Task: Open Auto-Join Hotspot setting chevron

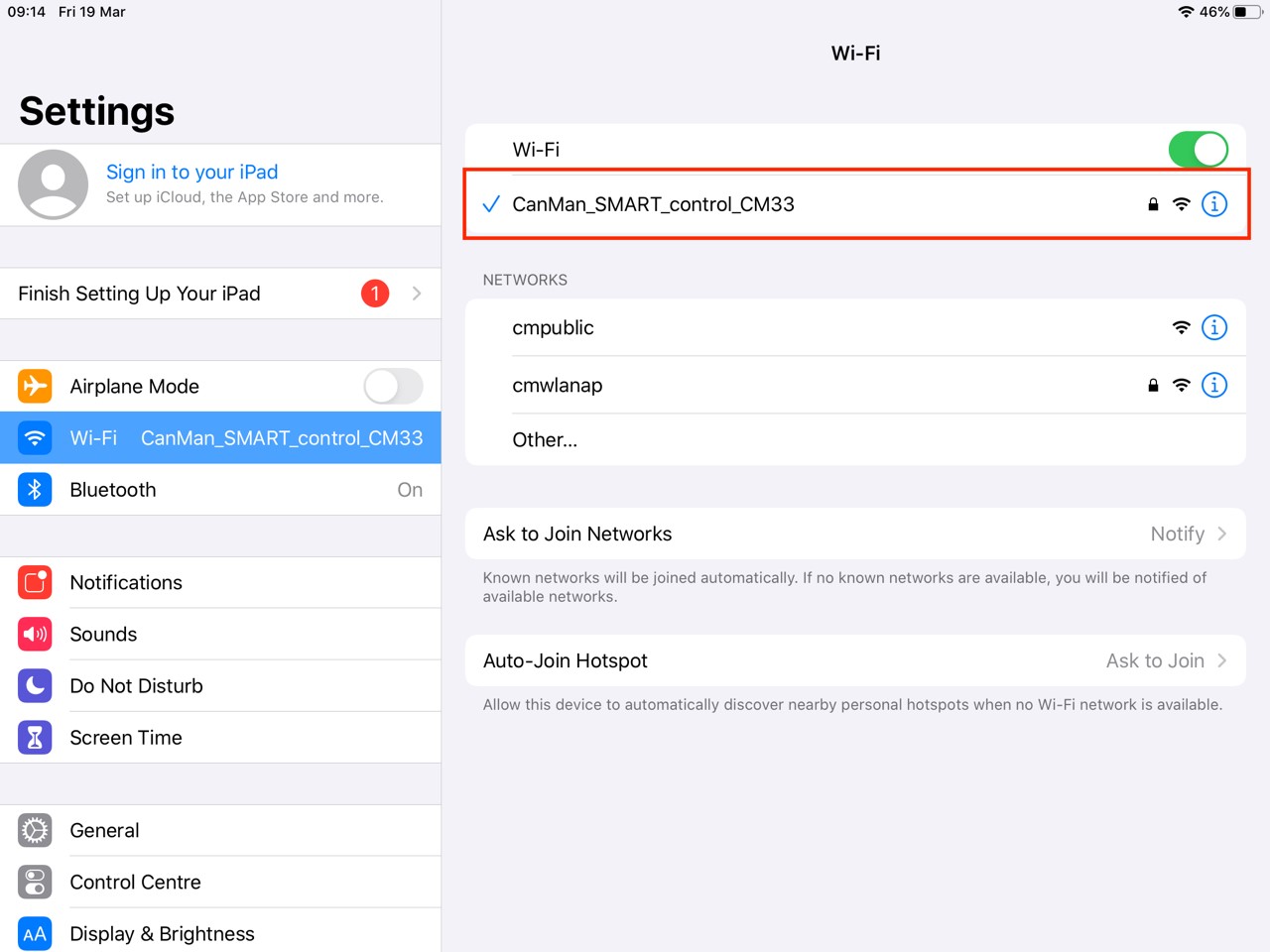Action: [x=1221, y=660]
